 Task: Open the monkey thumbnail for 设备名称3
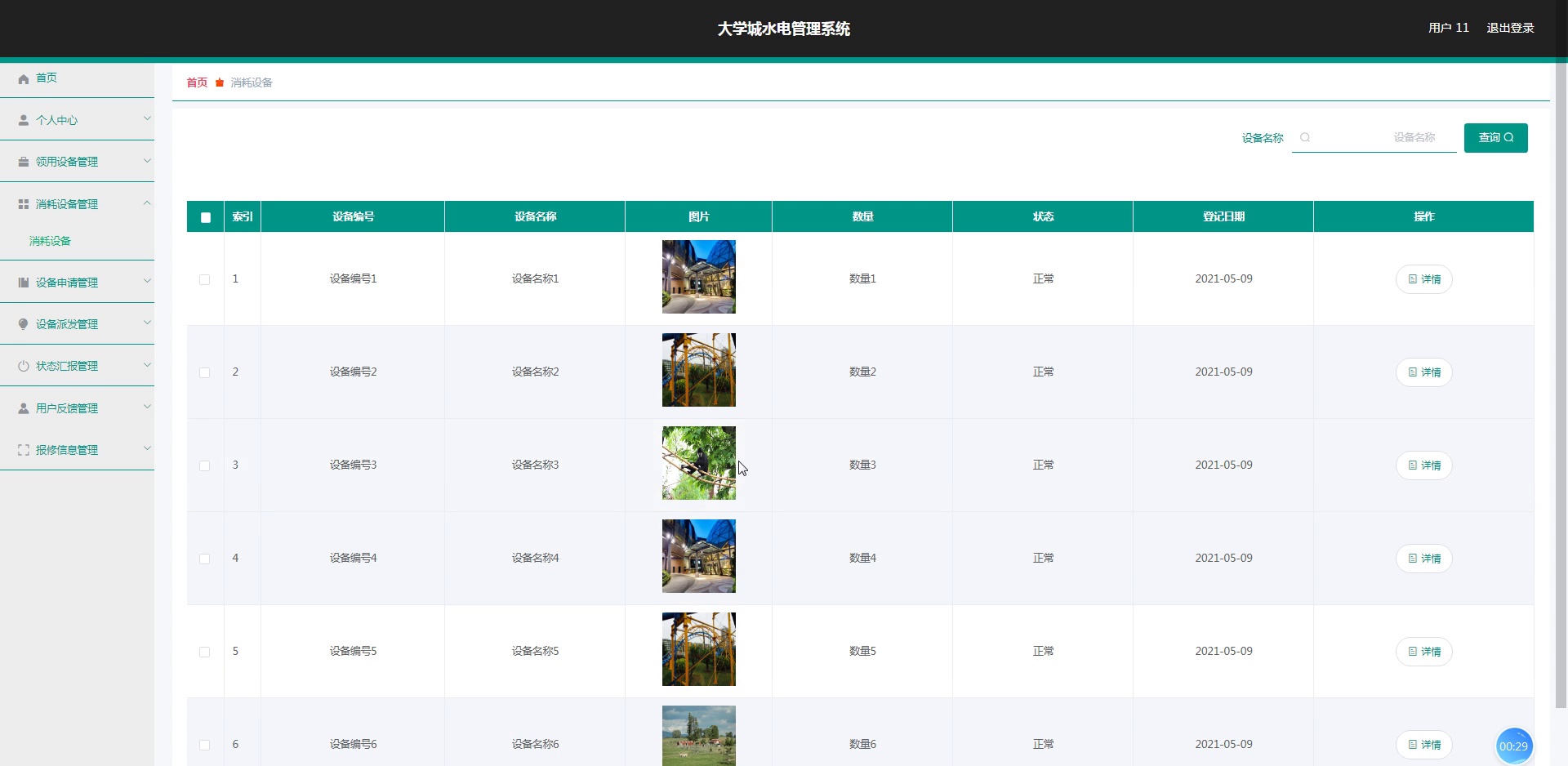pyautogui.click(x=699, y=463)
